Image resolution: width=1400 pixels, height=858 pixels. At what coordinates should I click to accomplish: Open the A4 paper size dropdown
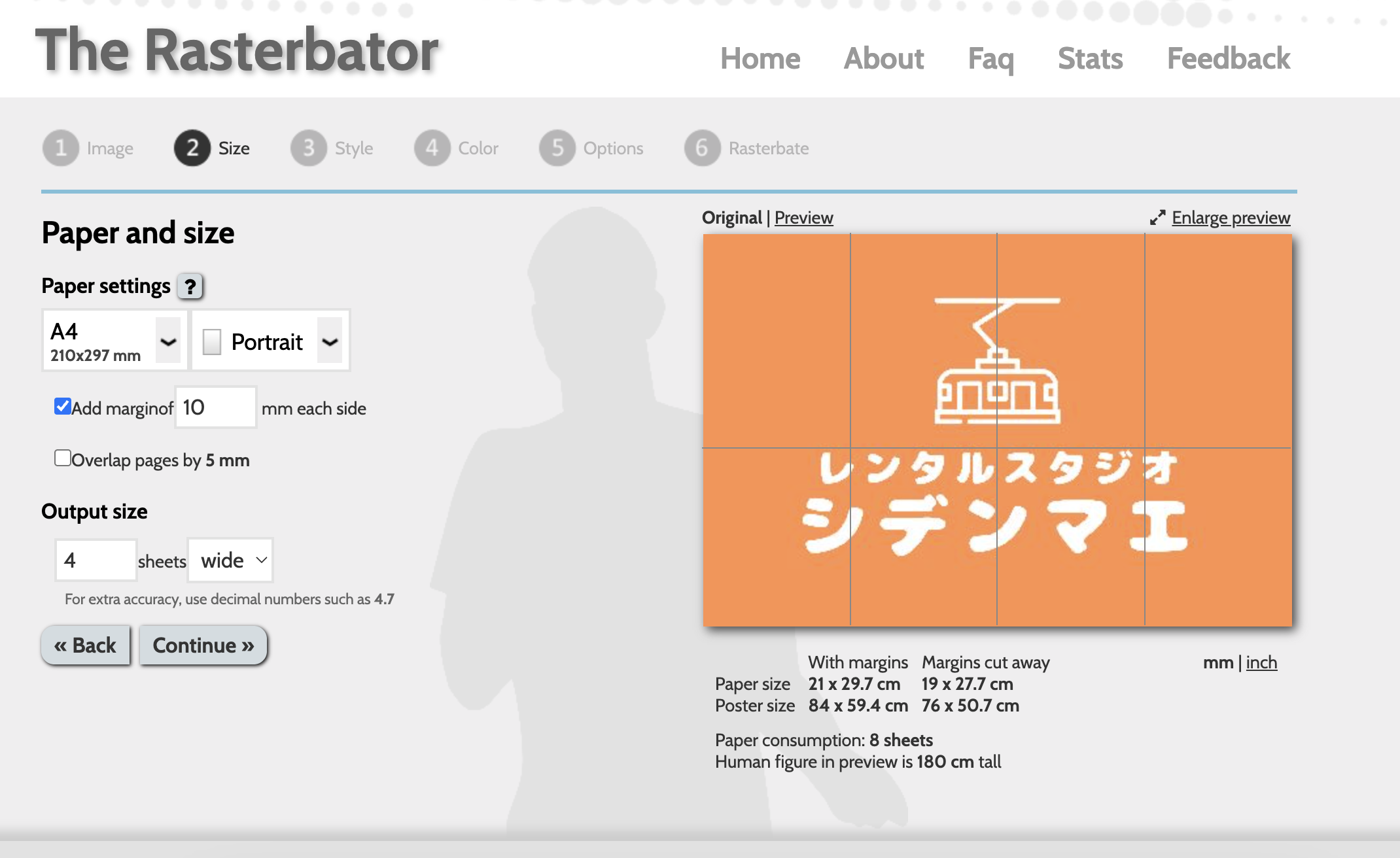click(114, 341)
